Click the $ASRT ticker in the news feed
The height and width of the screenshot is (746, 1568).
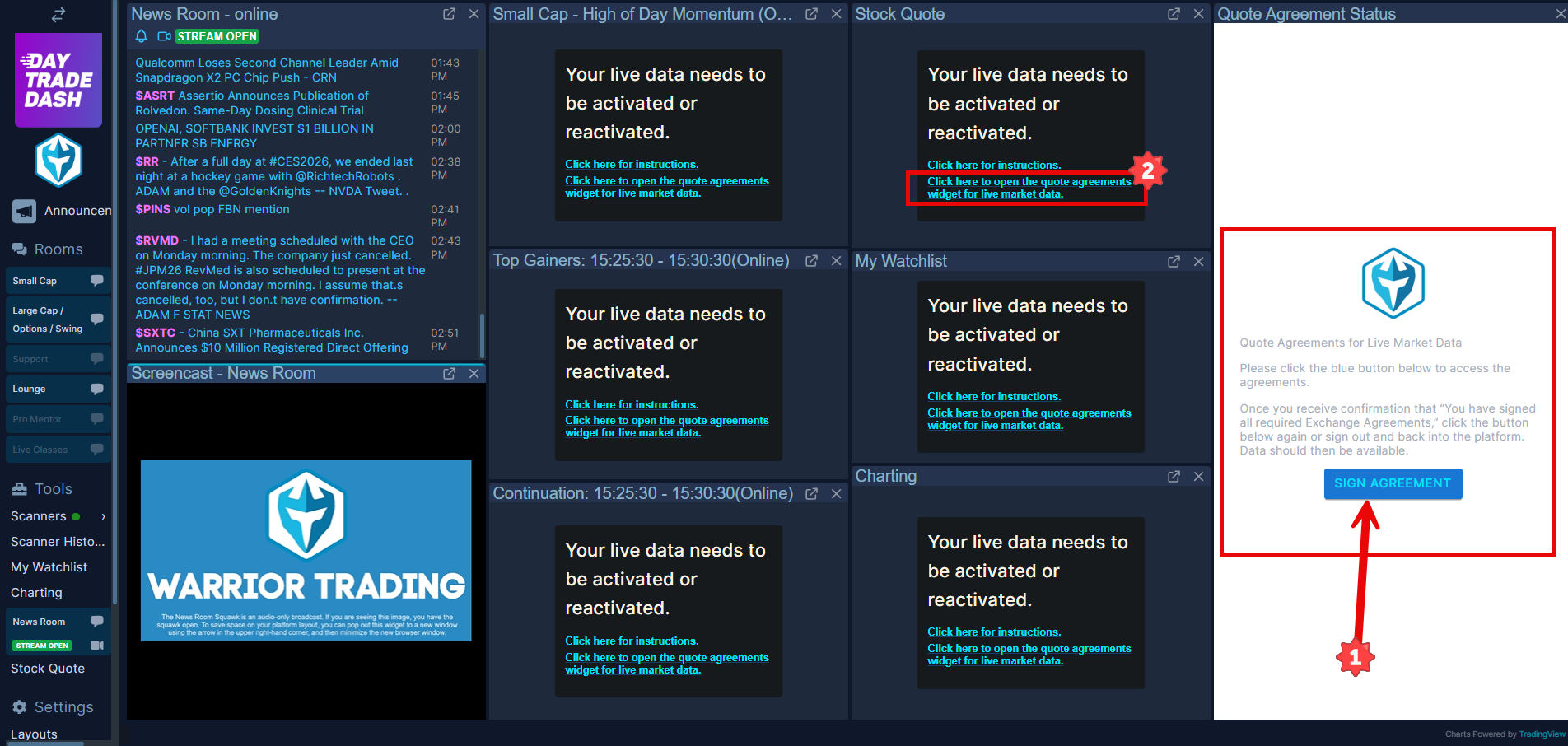tap(155, 96)
